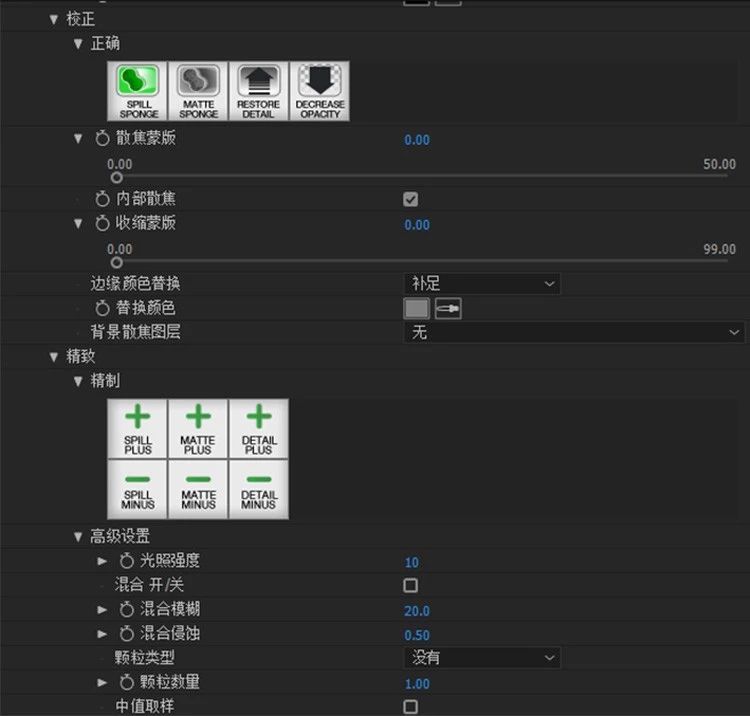
Task: Collapse the 高级设置 section
Action: [x=78, y=537]
